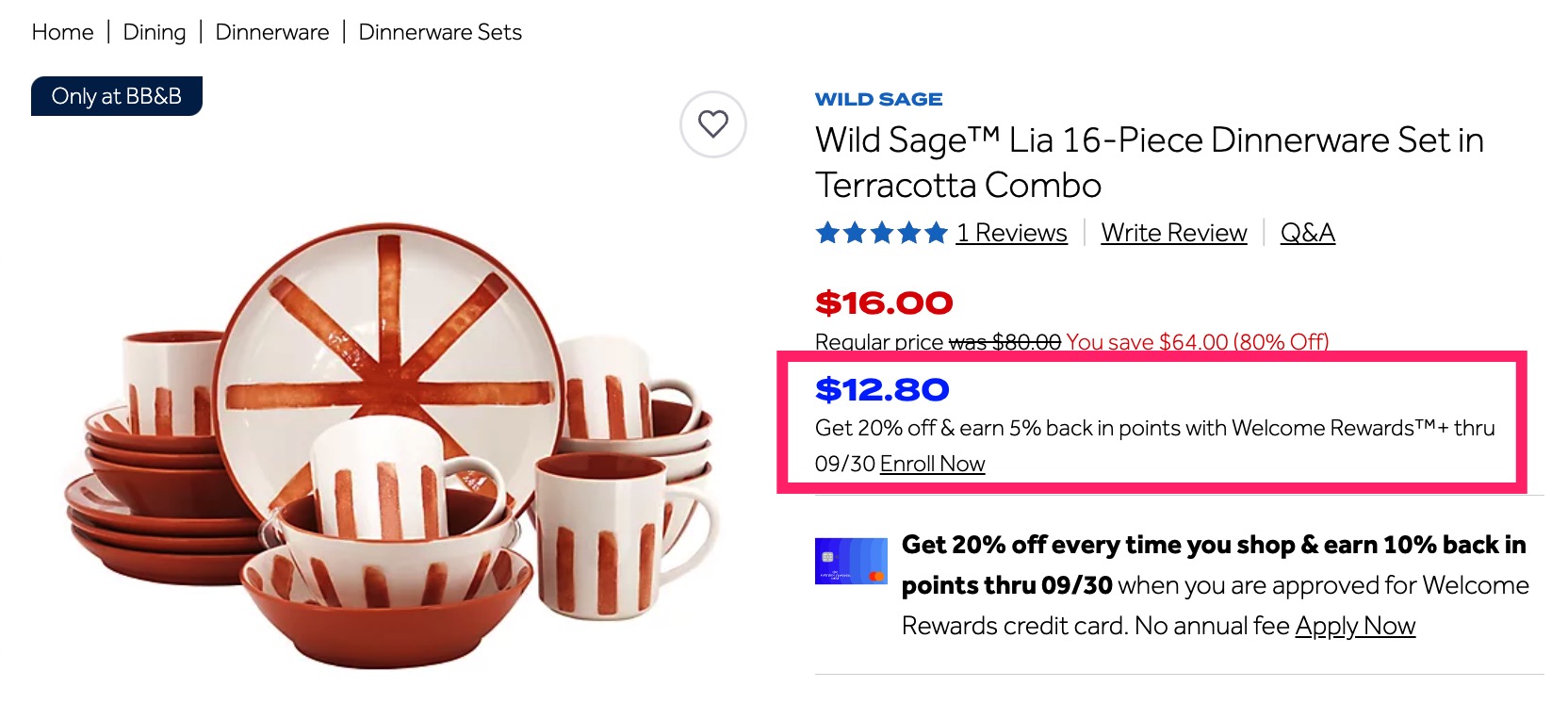Click Apply Now for the credit card
Screen dimensions: 1568x720
pos(1354,625)
